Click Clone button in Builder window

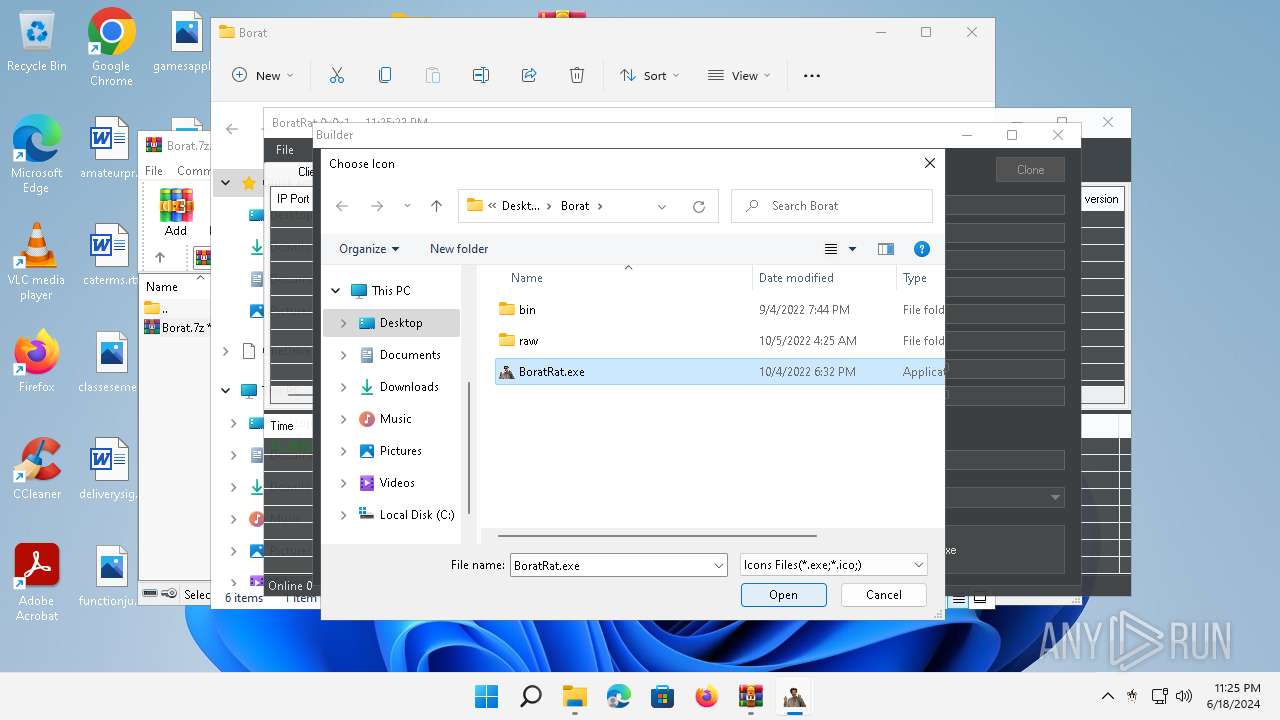tap(1030, 169)
